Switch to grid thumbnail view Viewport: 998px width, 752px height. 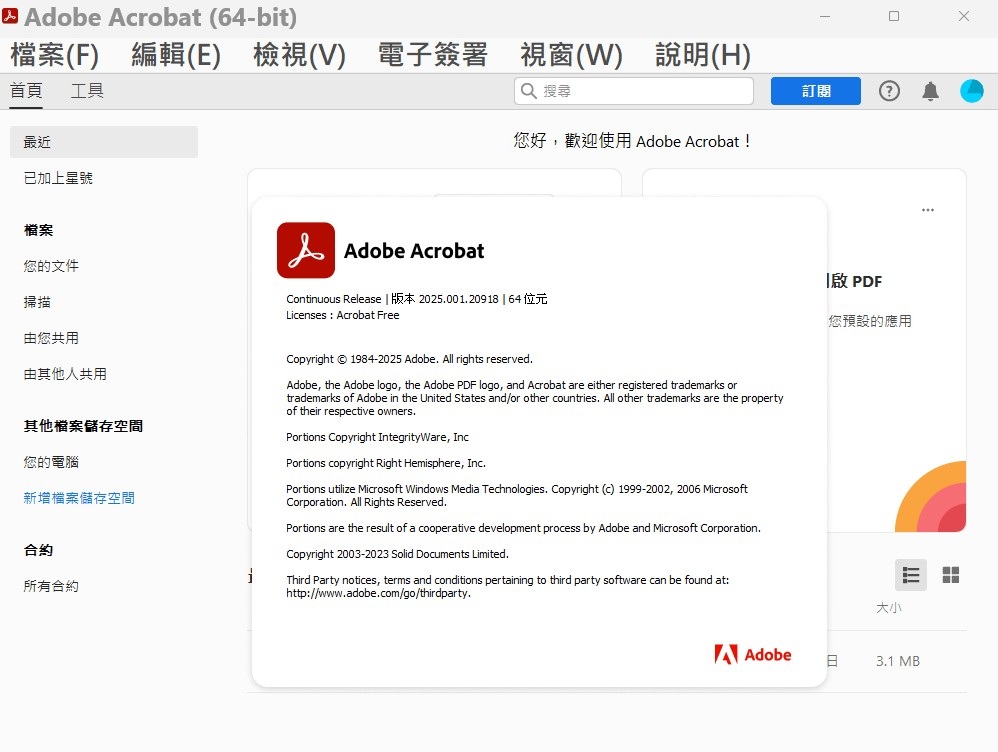(x=951, y=575)
